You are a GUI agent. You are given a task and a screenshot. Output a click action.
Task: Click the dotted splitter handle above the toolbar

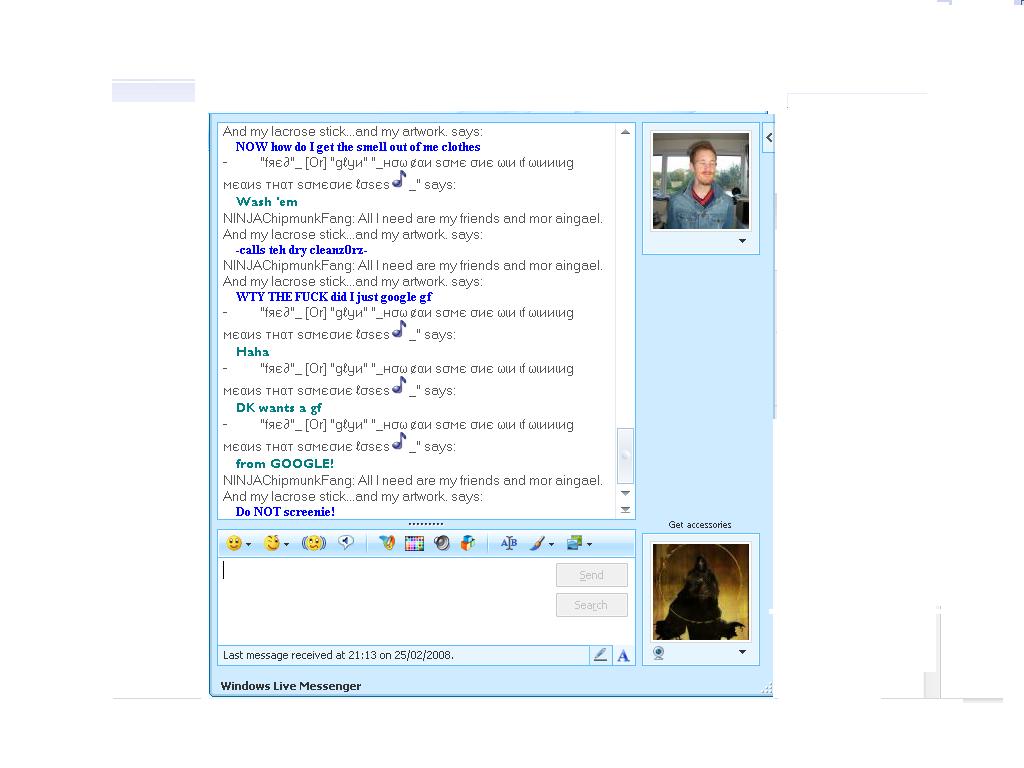[x=426, y=524]
